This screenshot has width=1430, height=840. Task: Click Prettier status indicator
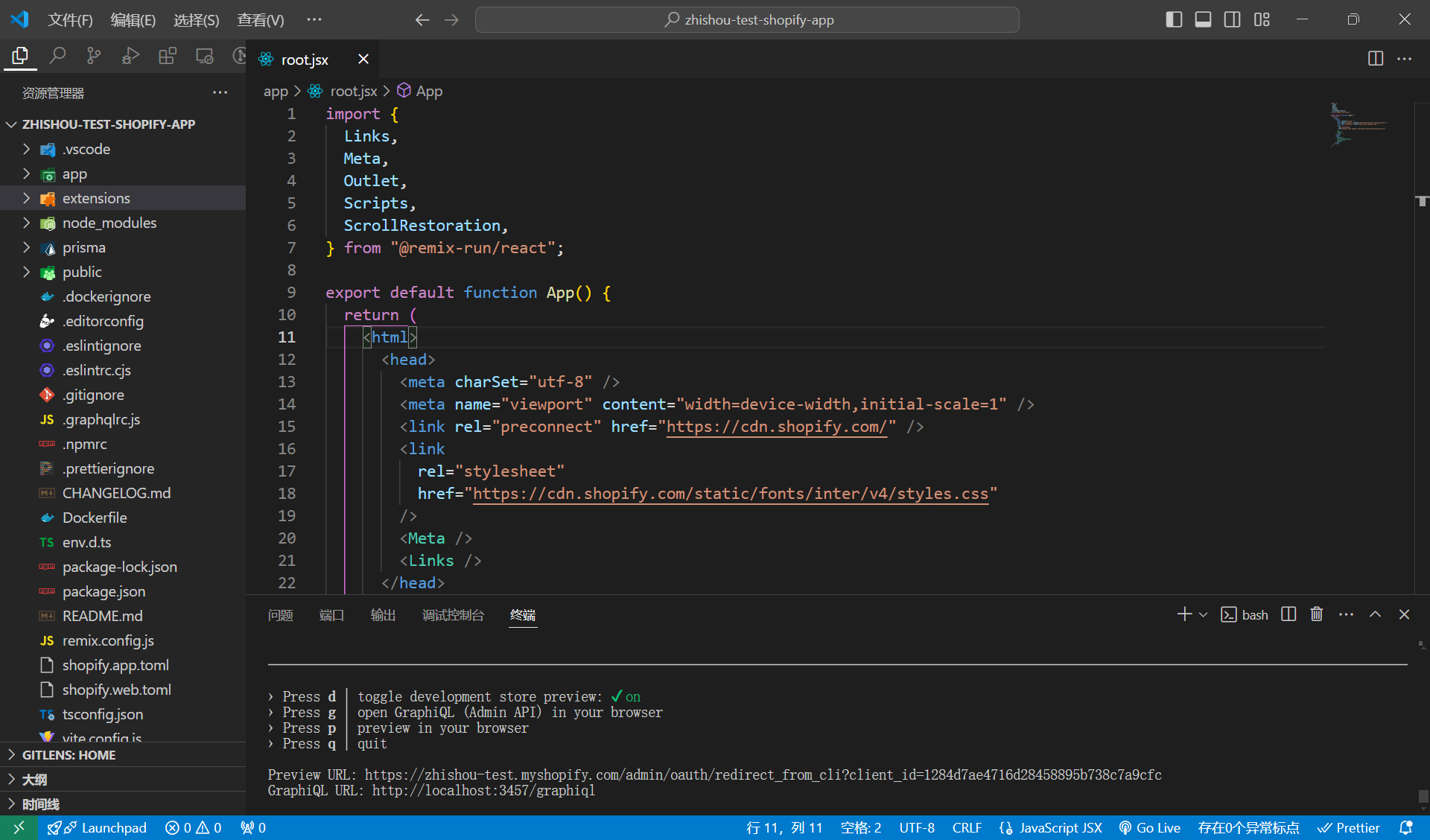(x=1349, y=827)
